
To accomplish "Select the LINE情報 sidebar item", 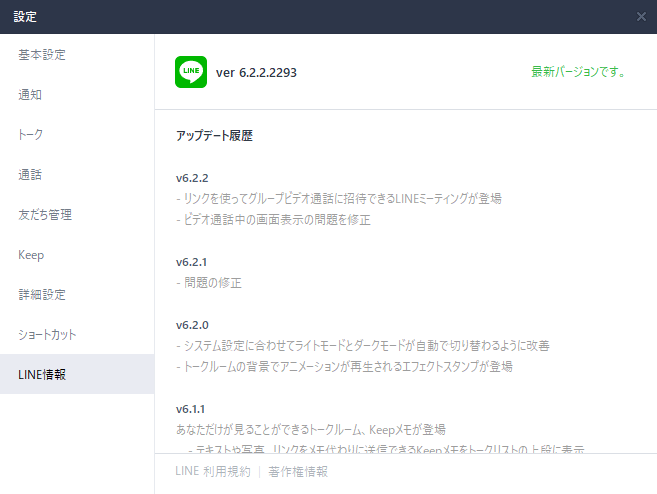I will click(x=77, y=374).
